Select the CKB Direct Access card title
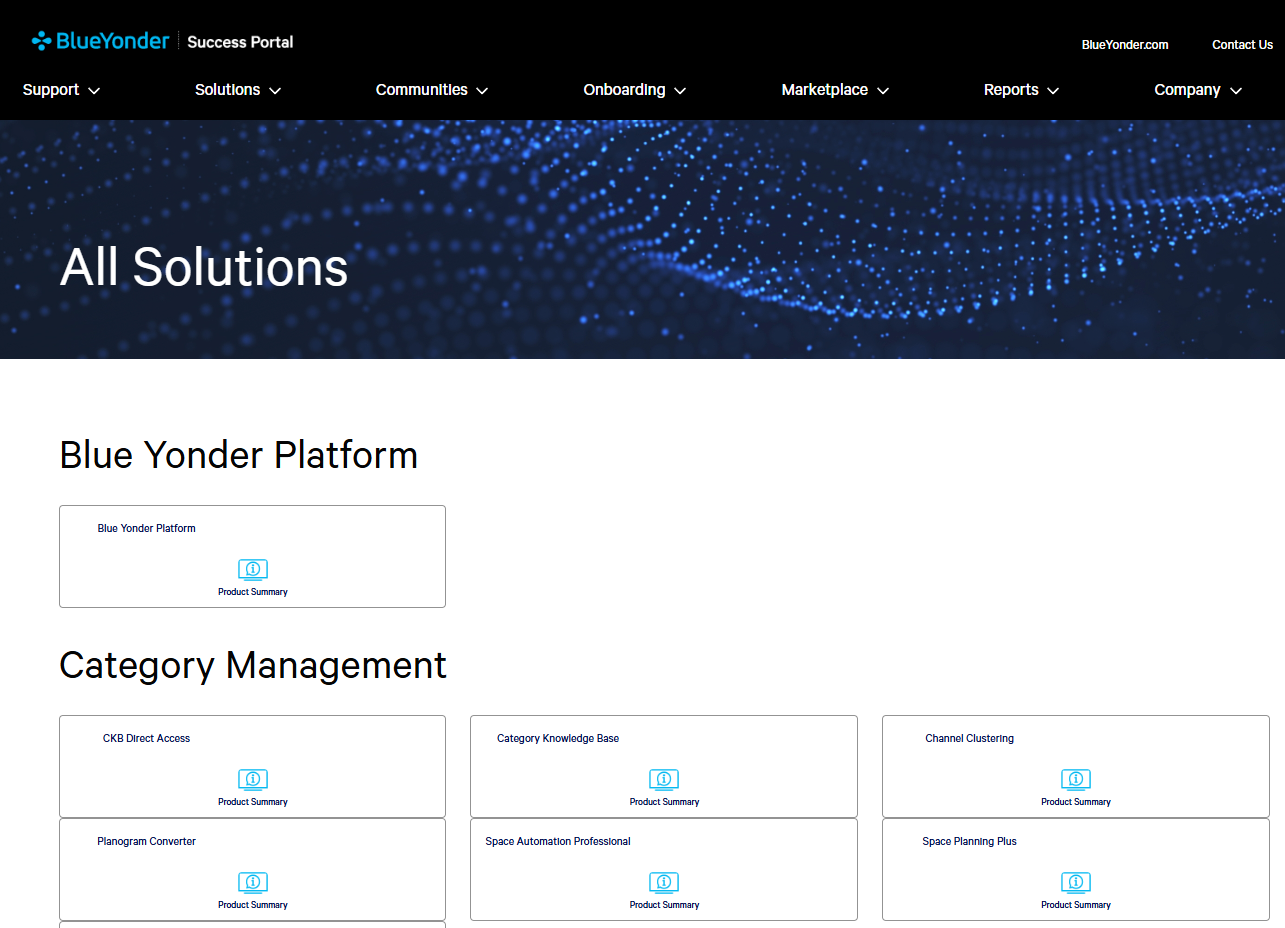 pos(146,738)
